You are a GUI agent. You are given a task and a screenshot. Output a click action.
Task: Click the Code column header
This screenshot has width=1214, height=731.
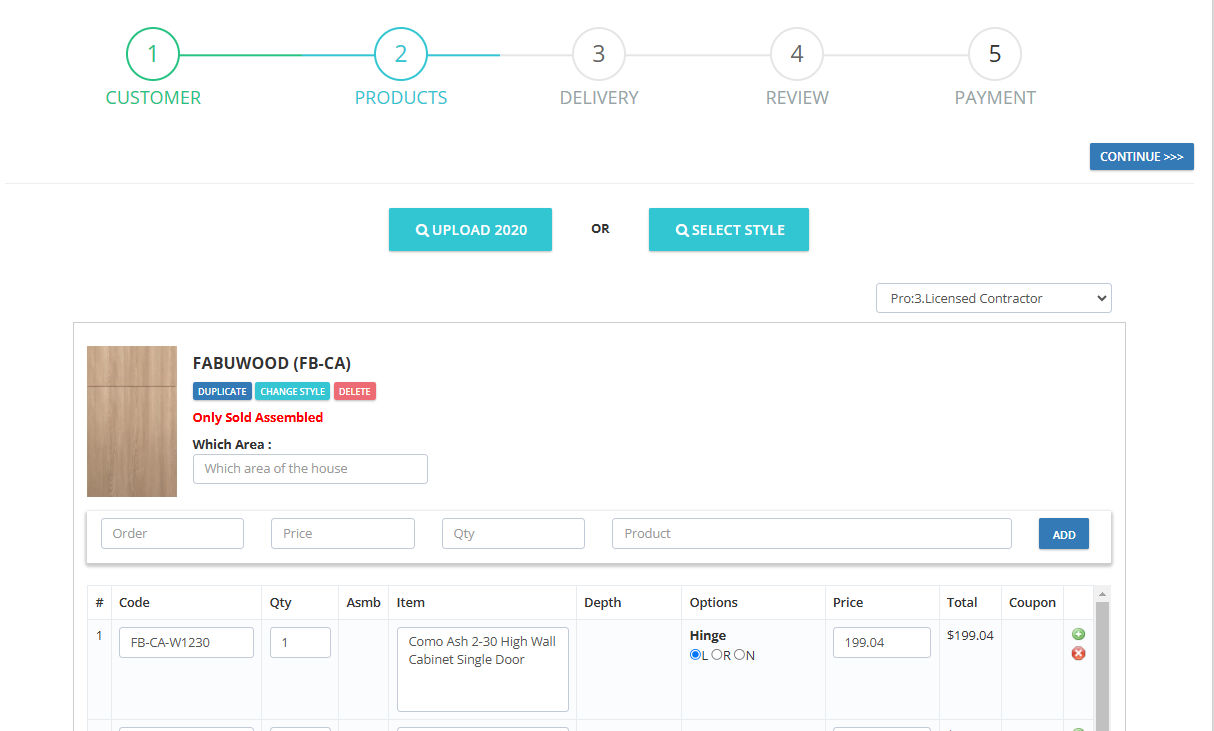(x=134, y=602)
